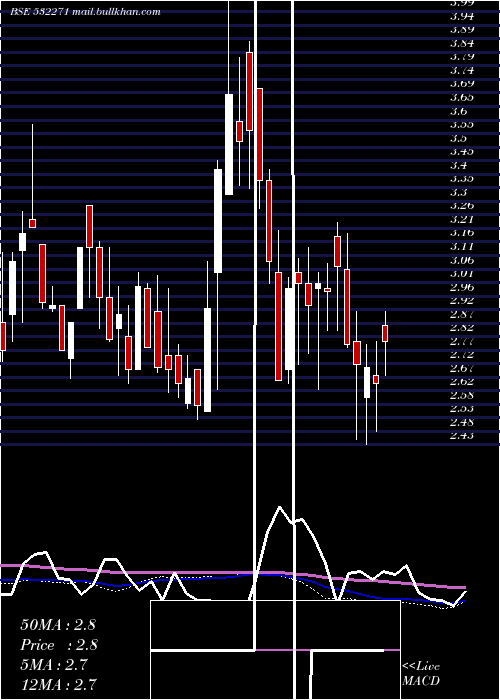The width and height of the screenshot is (500, 700).
Task: Click the 2.53 price axis label
Action: click(x=462, y=408)
